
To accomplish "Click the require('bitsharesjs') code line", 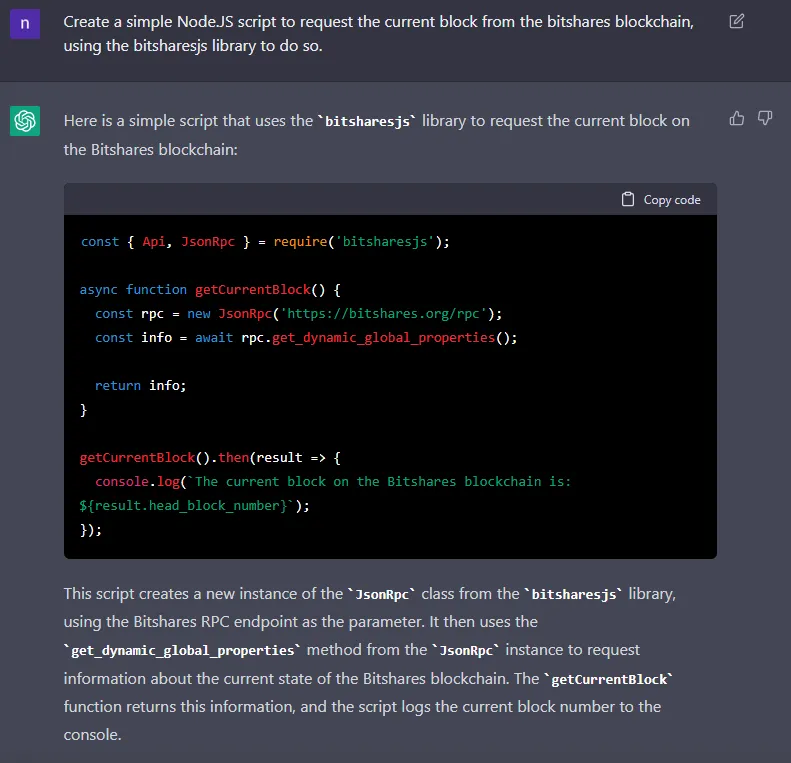I will pyautogui.click(x=265, y=242).
